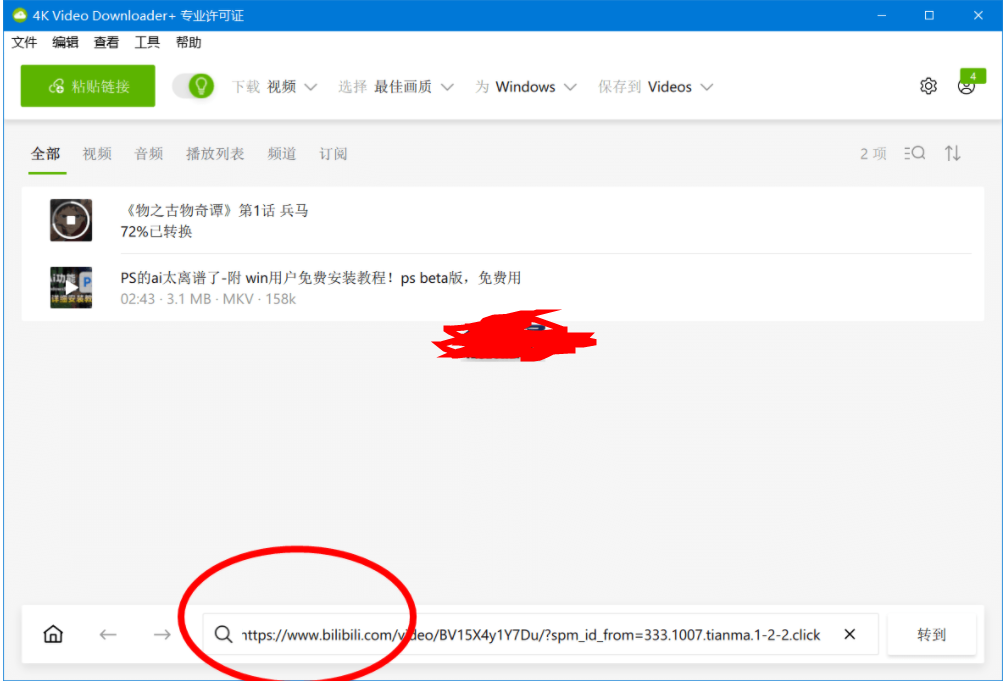Screen dimensions: 1008x681
Task: Open settings via the gear icon
Action: (928, 86)
